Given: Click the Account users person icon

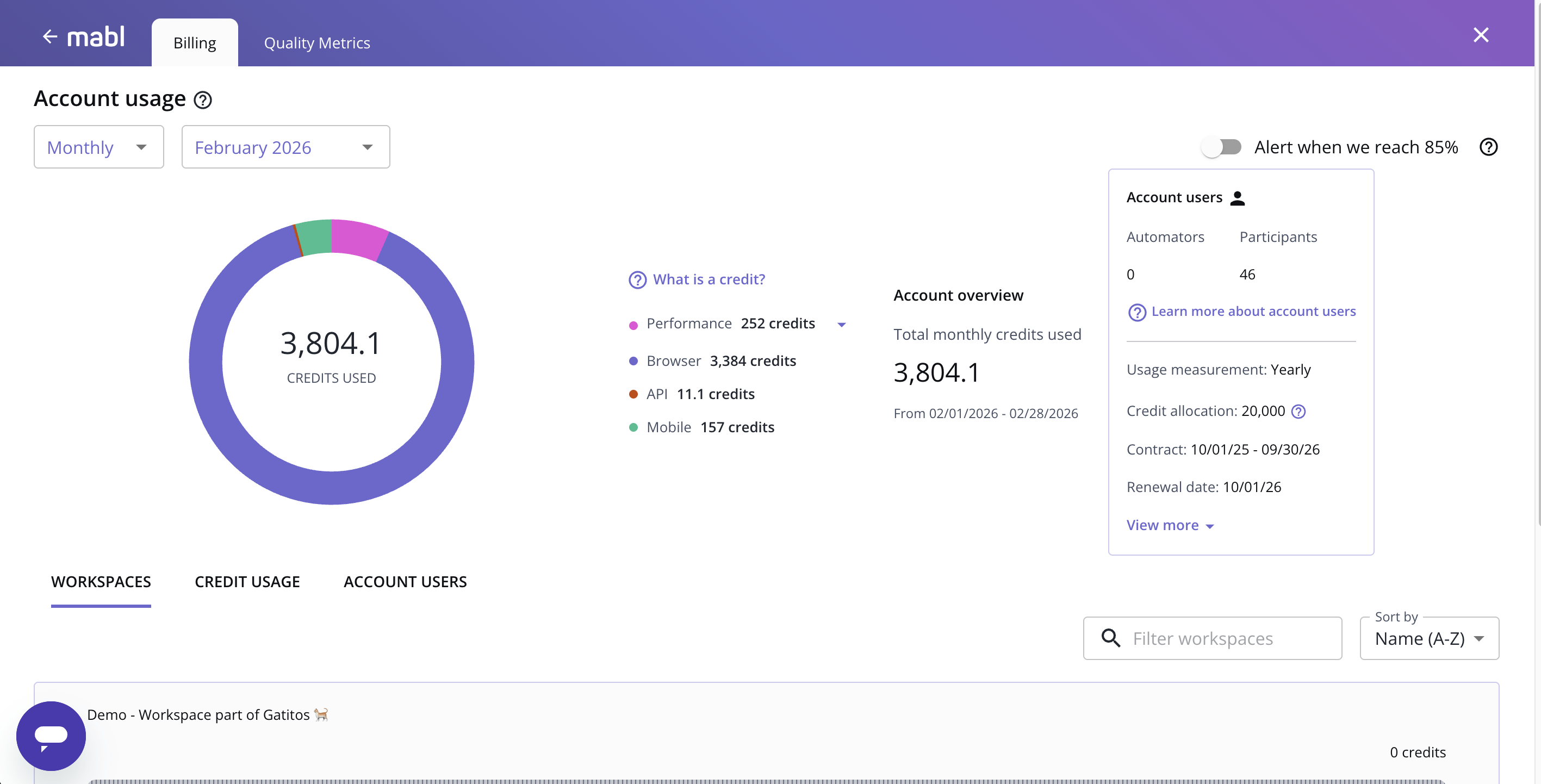Looking at the screenshot, I should 1238,198.
